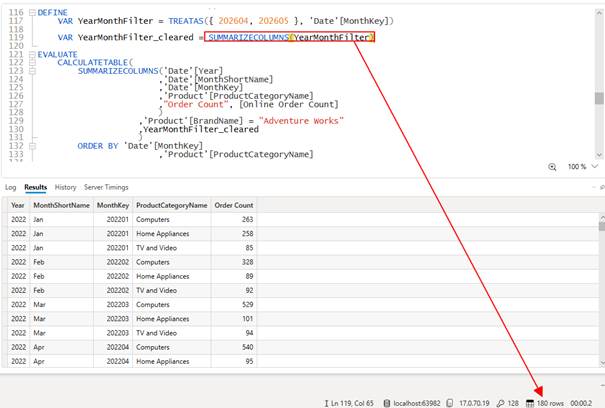605x408 pixels.
Task: Sort by the MonthShortName column header
Action: coord(61,205)
